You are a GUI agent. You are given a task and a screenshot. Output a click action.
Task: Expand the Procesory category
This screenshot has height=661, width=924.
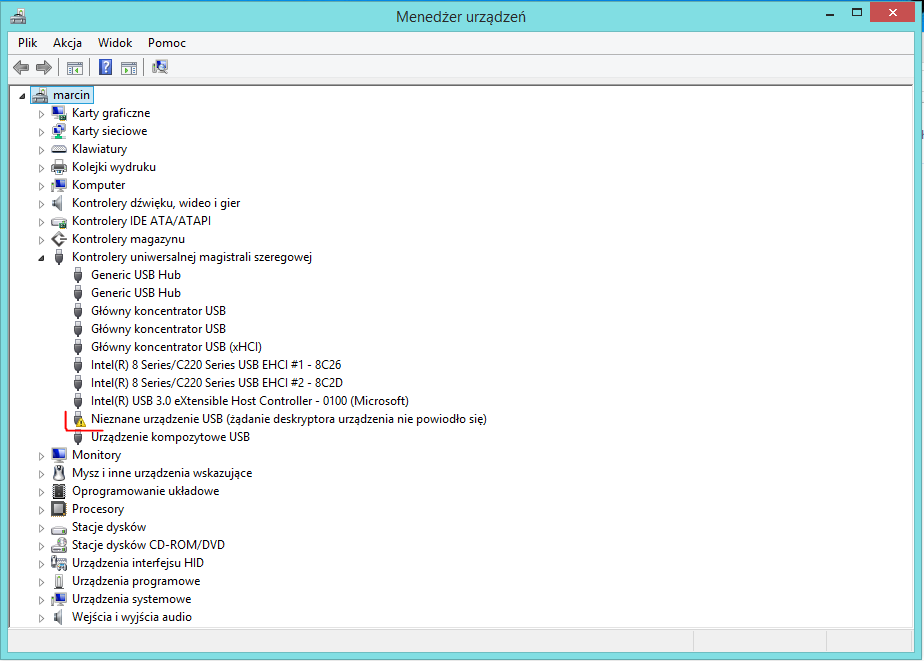pos(41,510)
